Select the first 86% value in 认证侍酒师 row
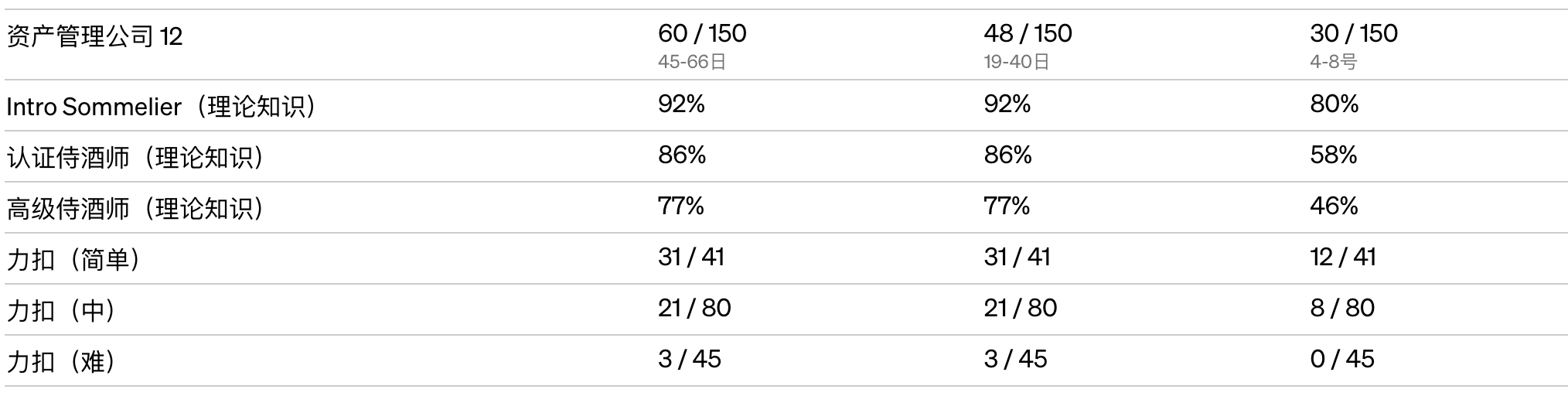This screenshot has width=1568, height=396. click(682, 155)
